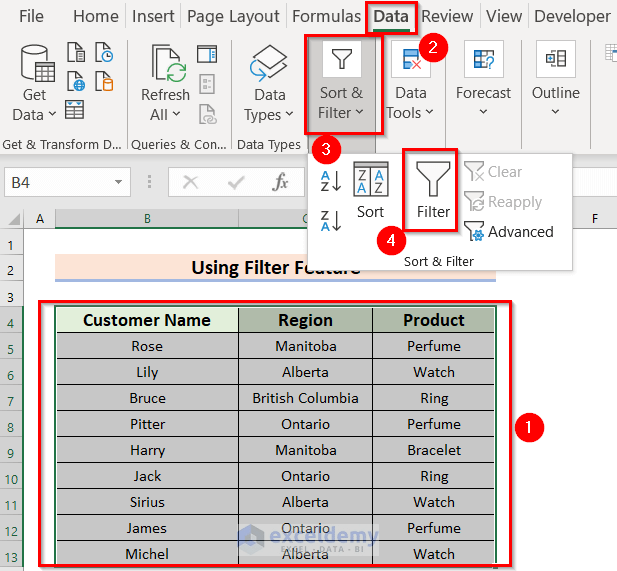Select the cell containing Pitter
Image resolution: width=617 pixels, height=571 pixels.
[147, 424]
